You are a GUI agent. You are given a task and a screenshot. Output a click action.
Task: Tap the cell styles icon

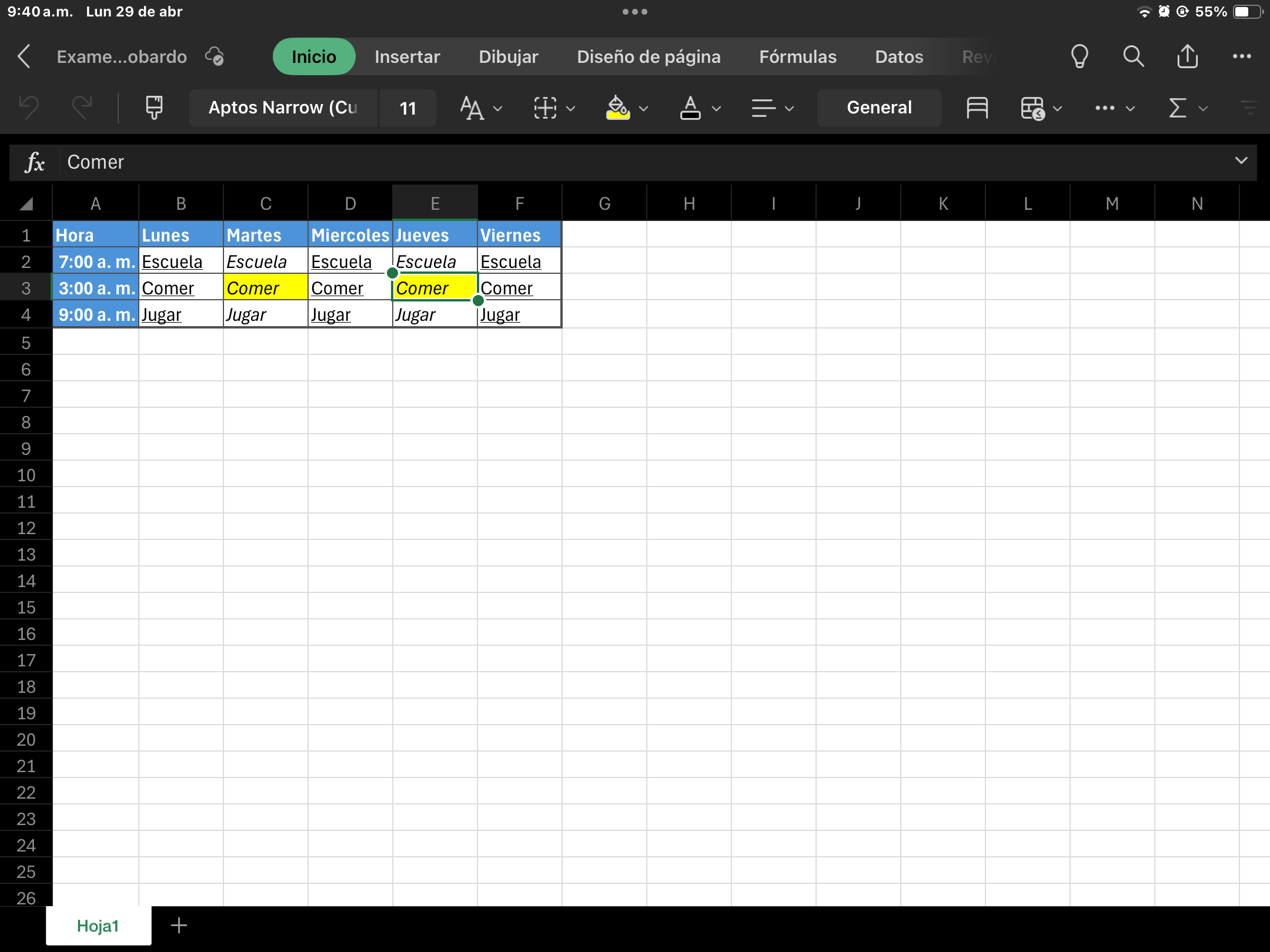[x=977, y=108]
